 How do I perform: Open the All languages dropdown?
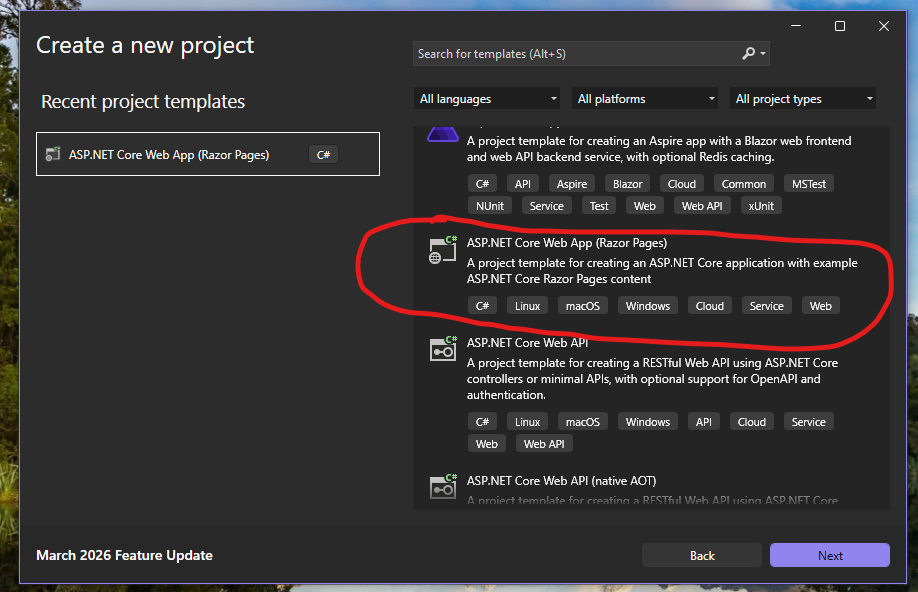pos(488,99)
